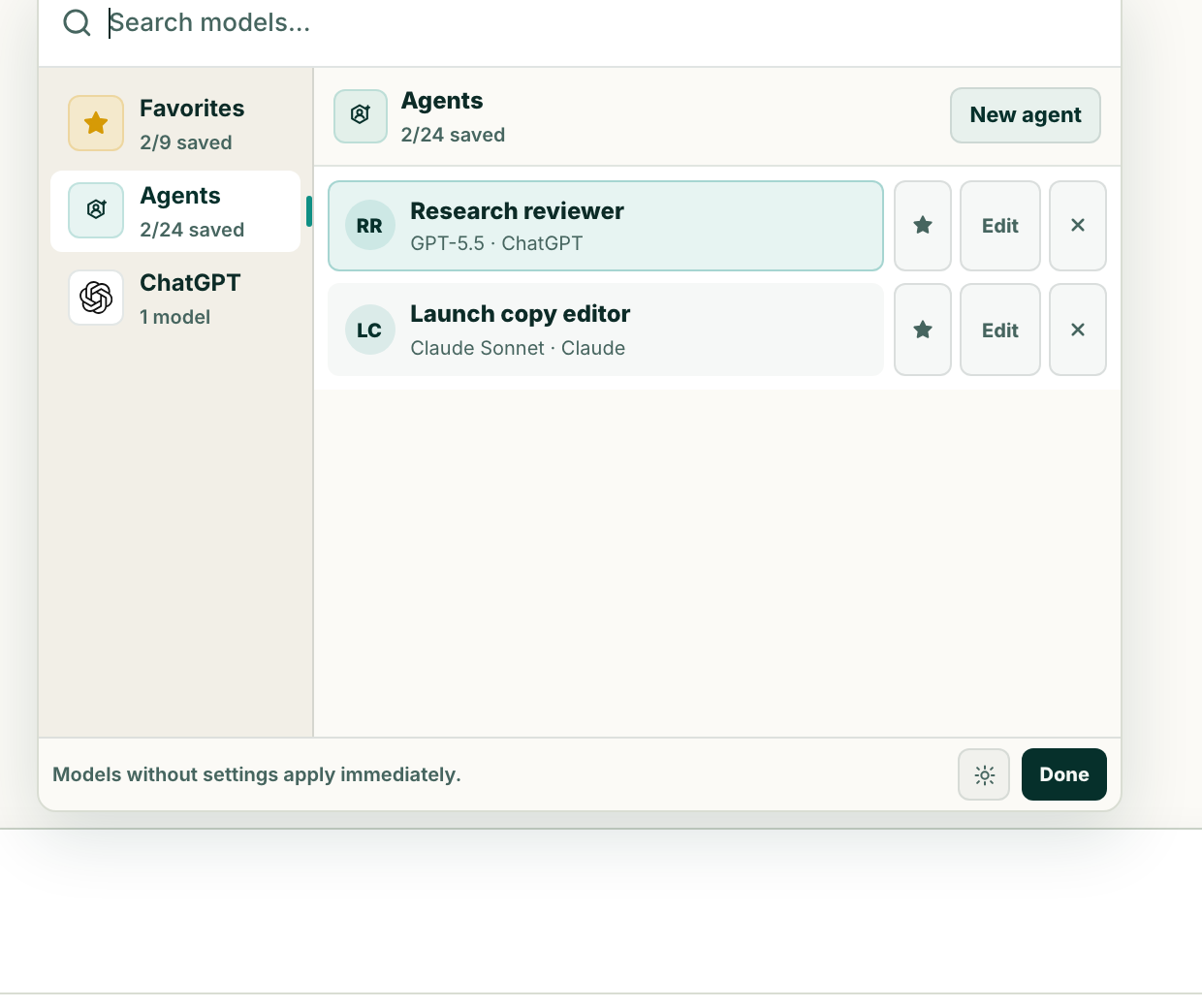
Task: Favorite the Launch copy editor agent
Action: [x=923, y=330]
